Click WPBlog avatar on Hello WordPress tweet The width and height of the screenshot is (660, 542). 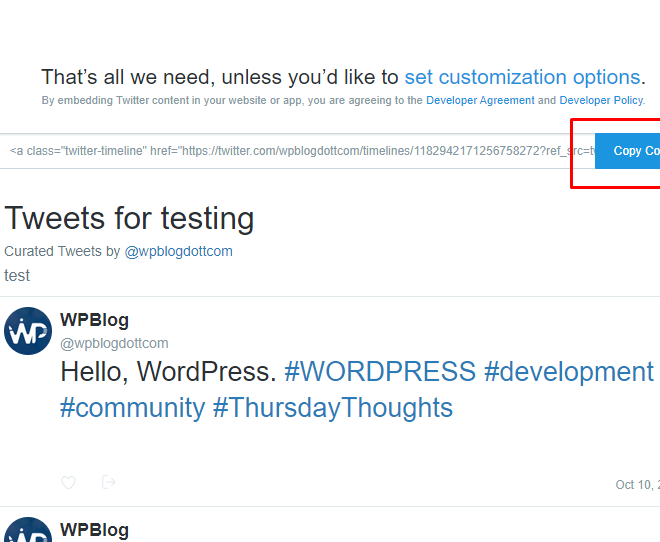pyautogui.click(x=28, y=331)
